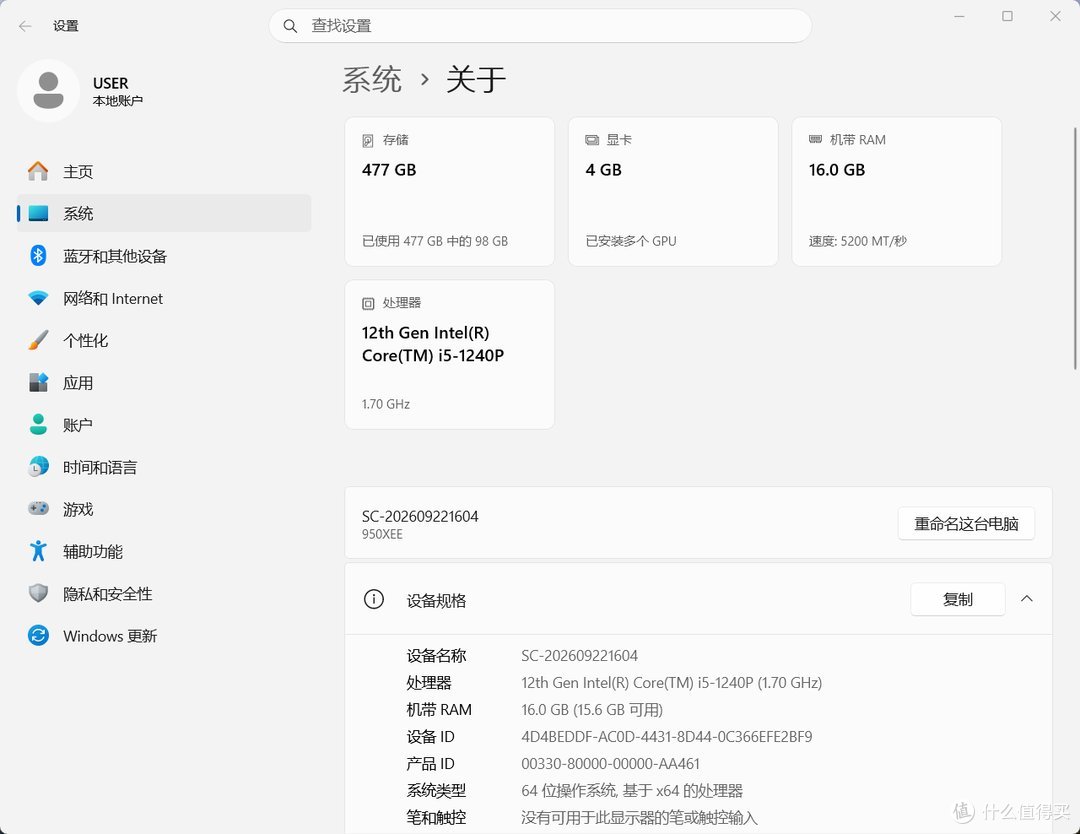Collapse the 设备规格 section chevron
Image resolution: width=1080 pixels, height=834 pixels.
[x=1026, y=599]
